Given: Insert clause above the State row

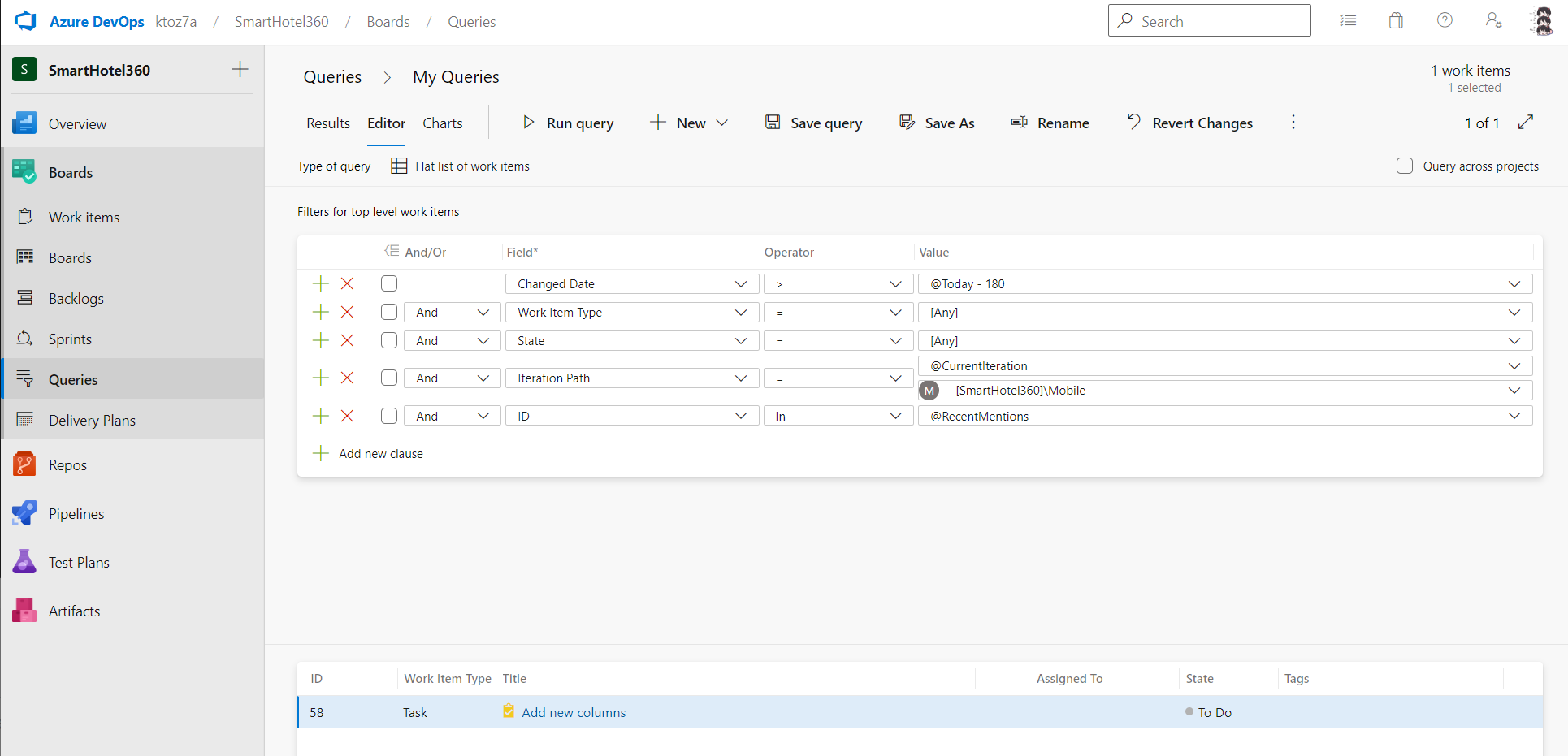Looking at the screenshot, I should coord(321,340).
